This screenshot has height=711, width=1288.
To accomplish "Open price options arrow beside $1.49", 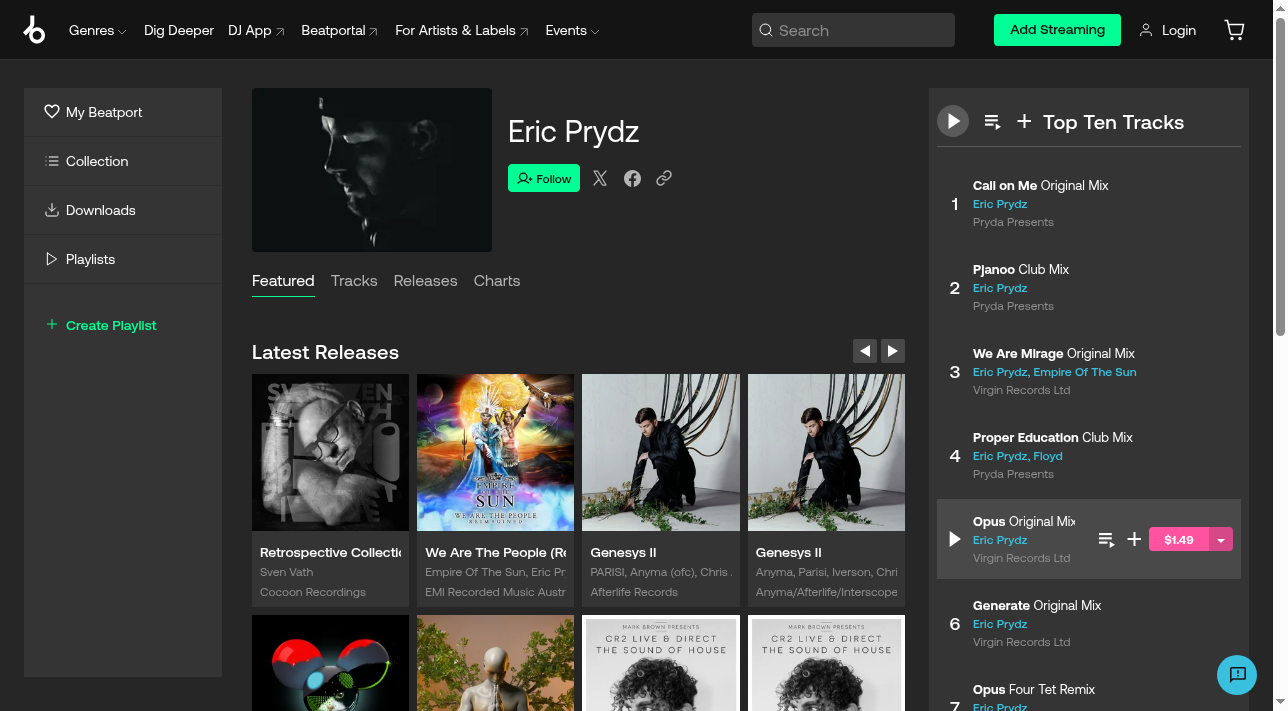I will pyautogui.click(x=1221, y=539).
